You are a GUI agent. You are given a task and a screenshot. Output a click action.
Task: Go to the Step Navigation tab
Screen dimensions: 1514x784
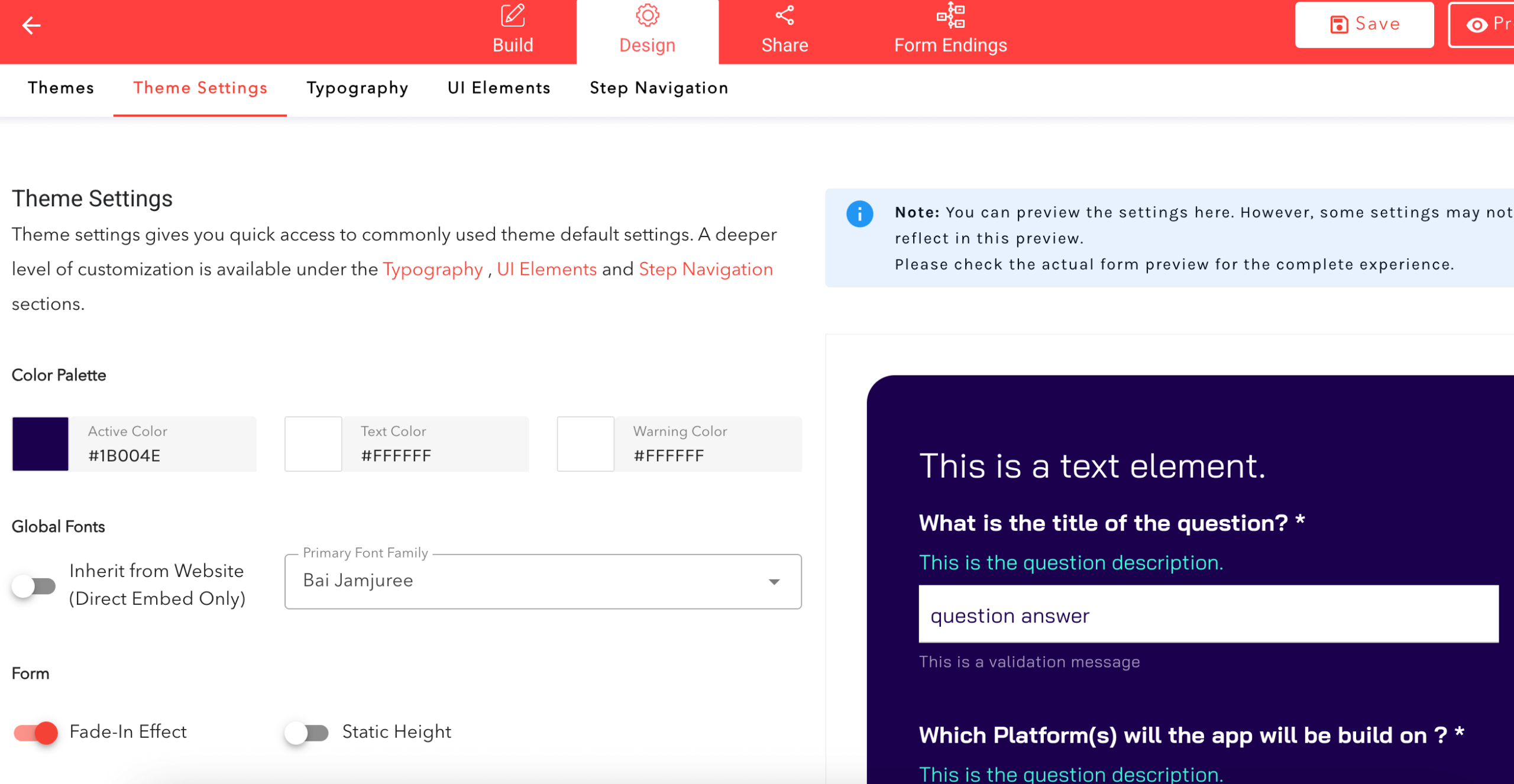coord(659,88)
